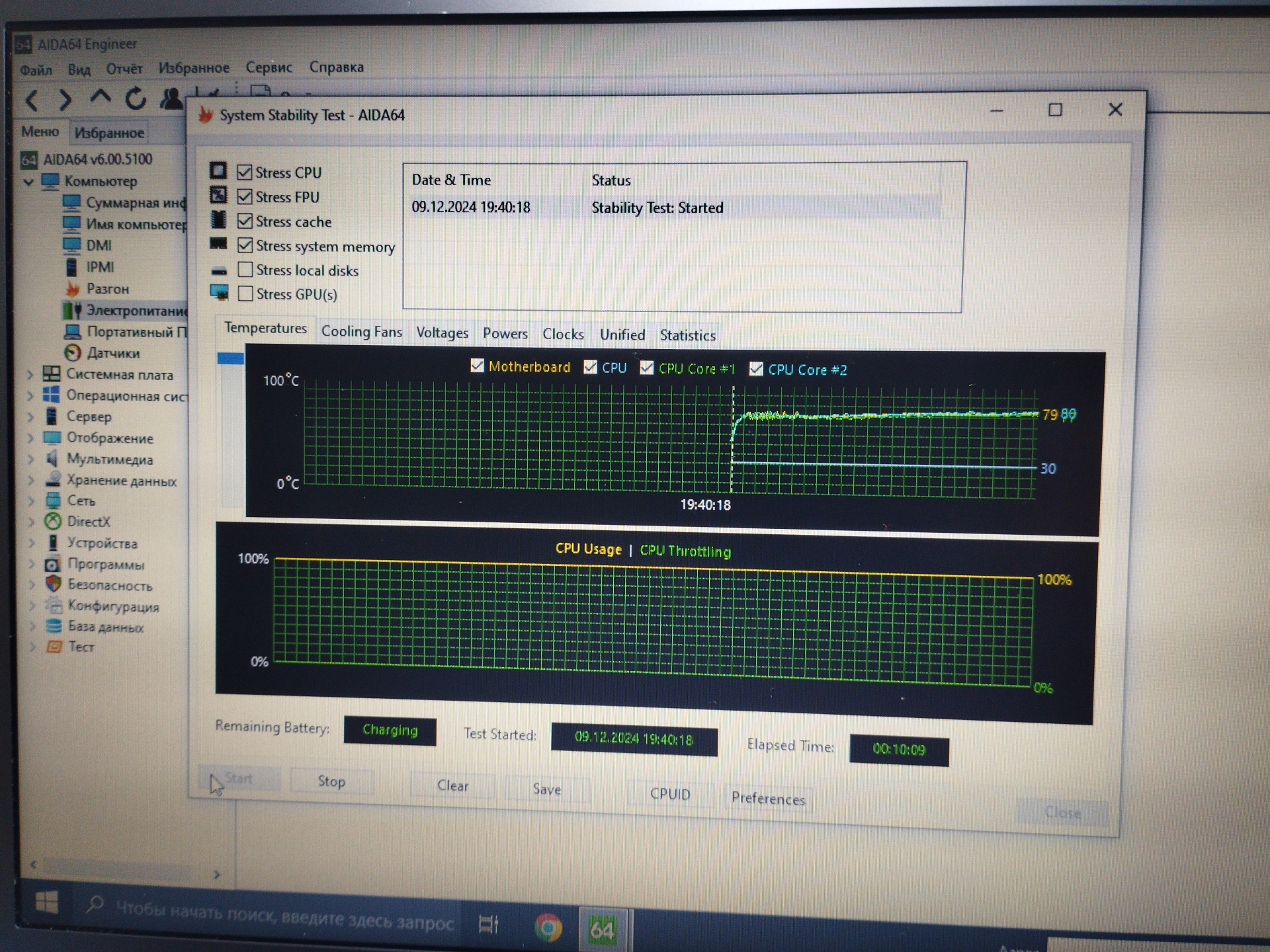Open the Preferences button
The height and width of the screenshot is (952, 1270).
(768, 799)
